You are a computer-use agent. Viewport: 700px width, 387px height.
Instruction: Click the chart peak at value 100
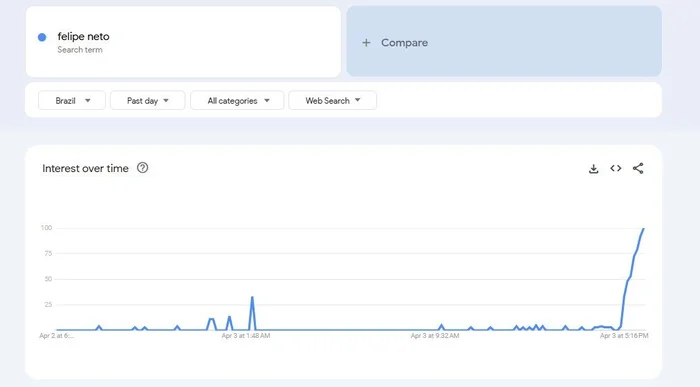pyautogui.click(x=643, y=229)
